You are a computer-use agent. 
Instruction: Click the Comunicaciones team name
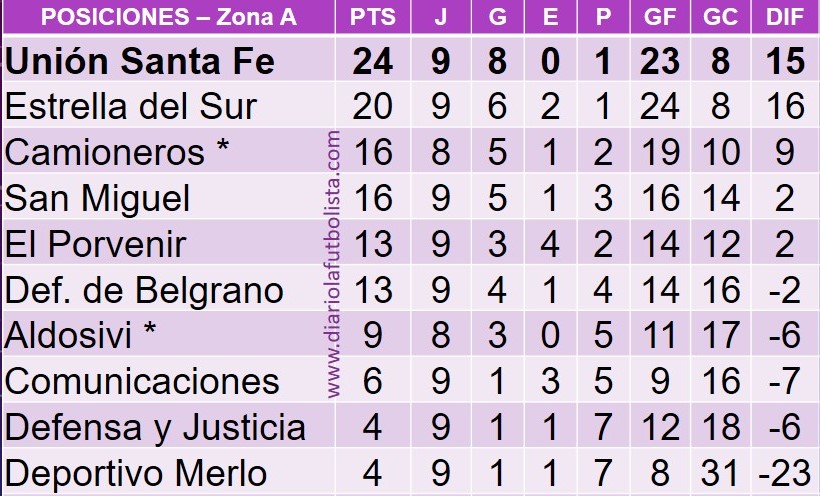(142, 381)
